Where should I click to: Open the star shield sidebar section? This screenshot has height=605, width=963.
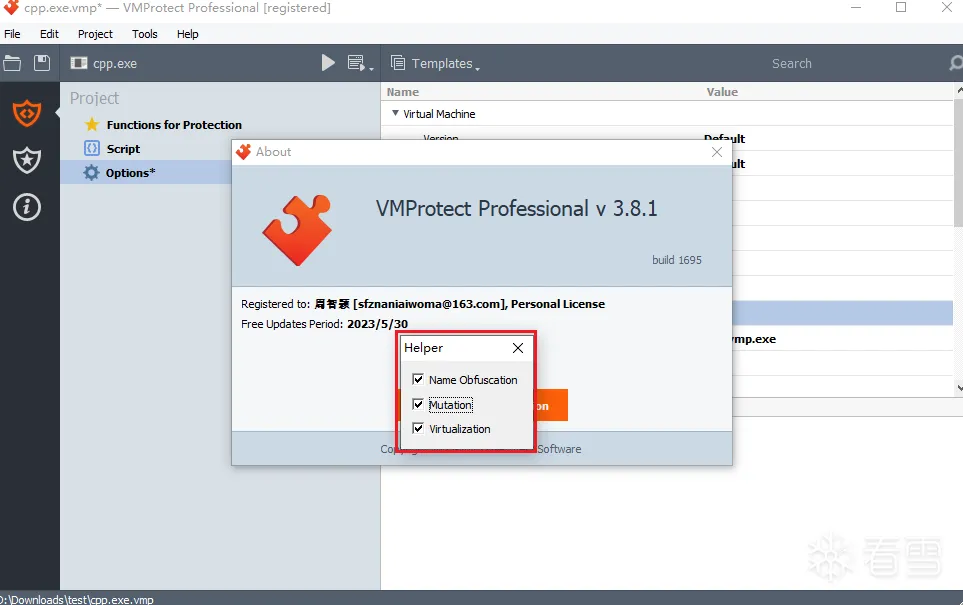click(x=27, y=160)
